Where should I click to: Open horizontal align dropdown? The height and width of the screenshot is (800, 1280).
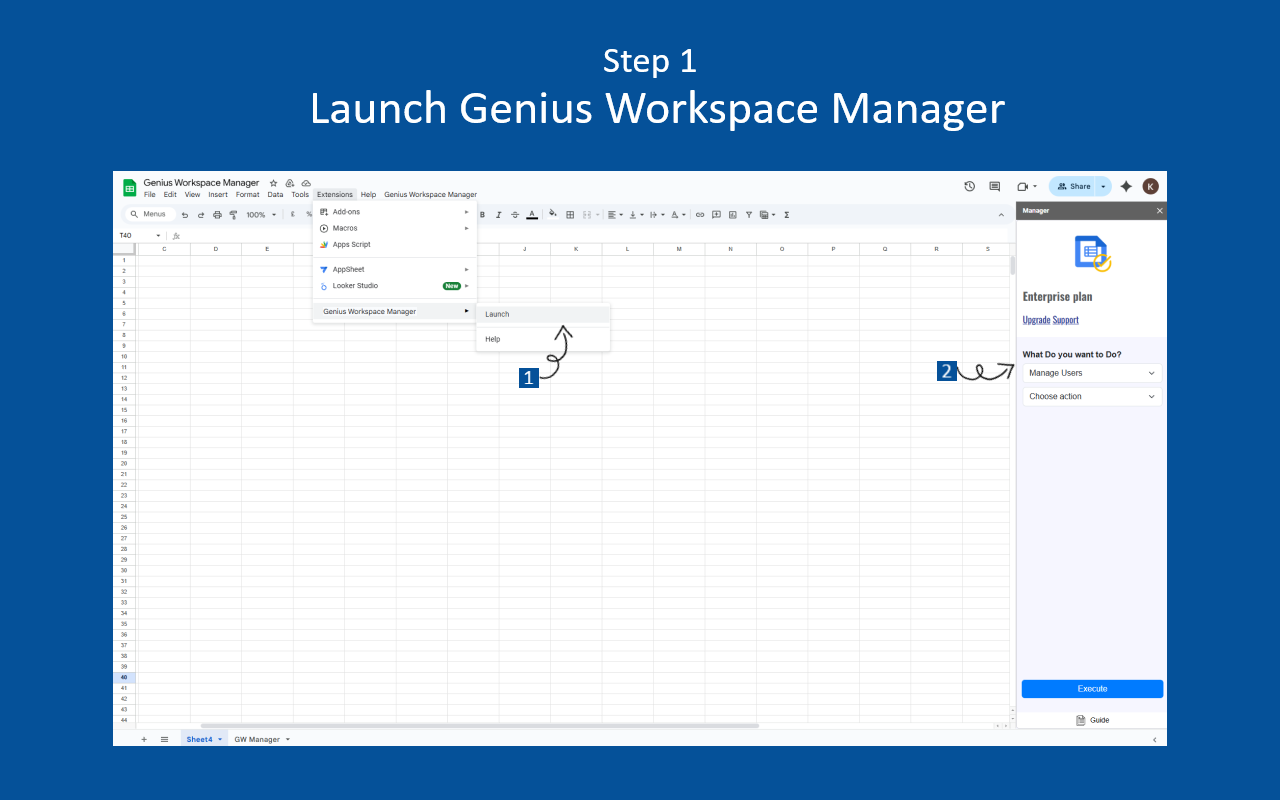point(615,215)
